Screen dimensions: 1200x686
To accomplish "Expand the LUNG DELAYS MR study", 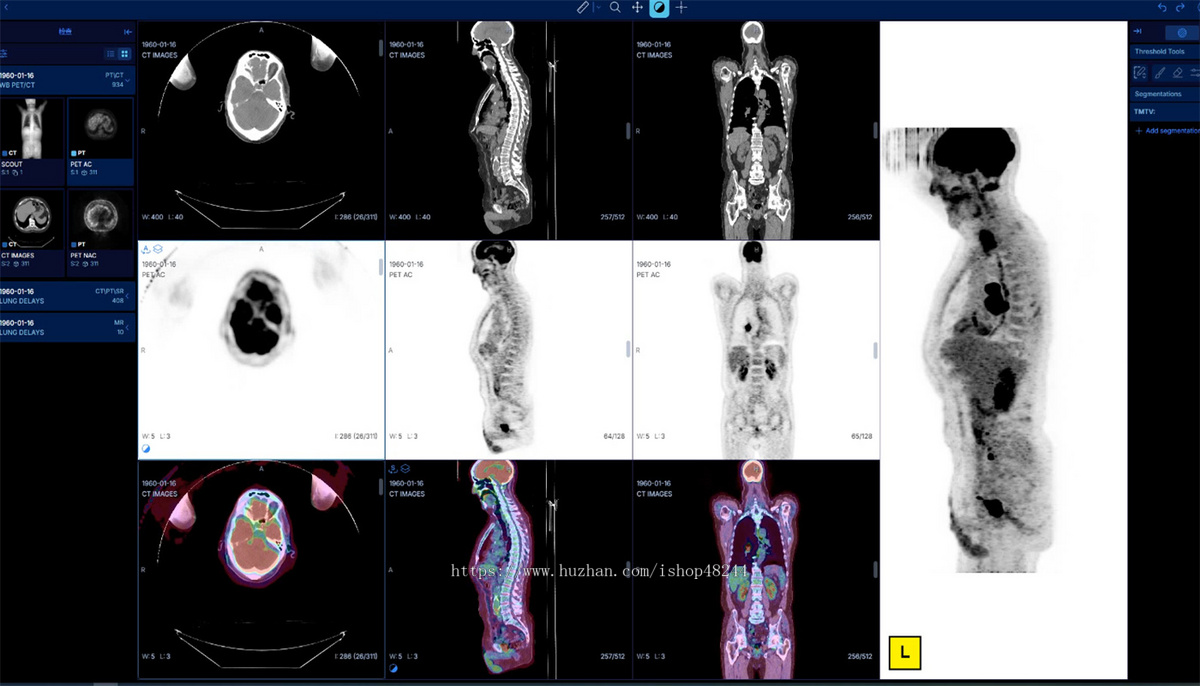I will [127, 327].
